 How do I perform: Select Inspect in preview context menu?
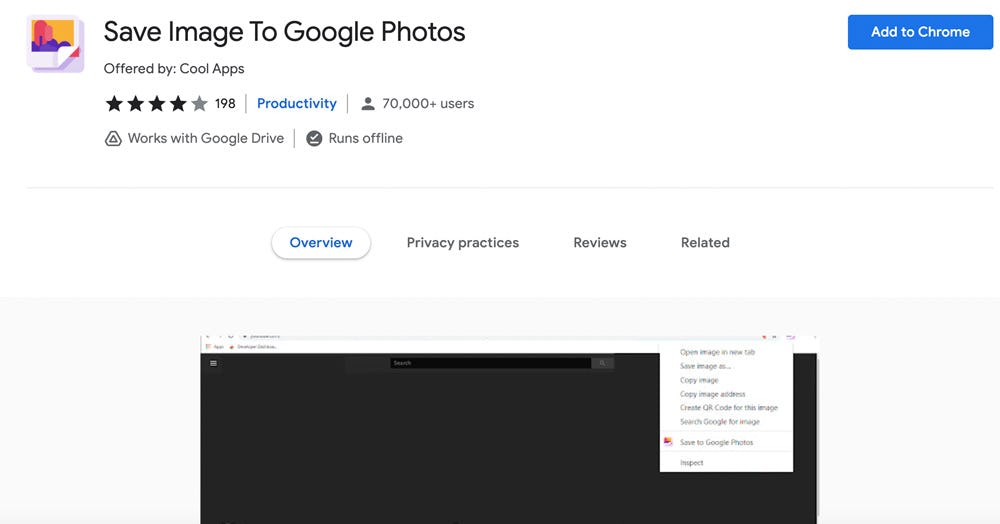coord(691,463)
